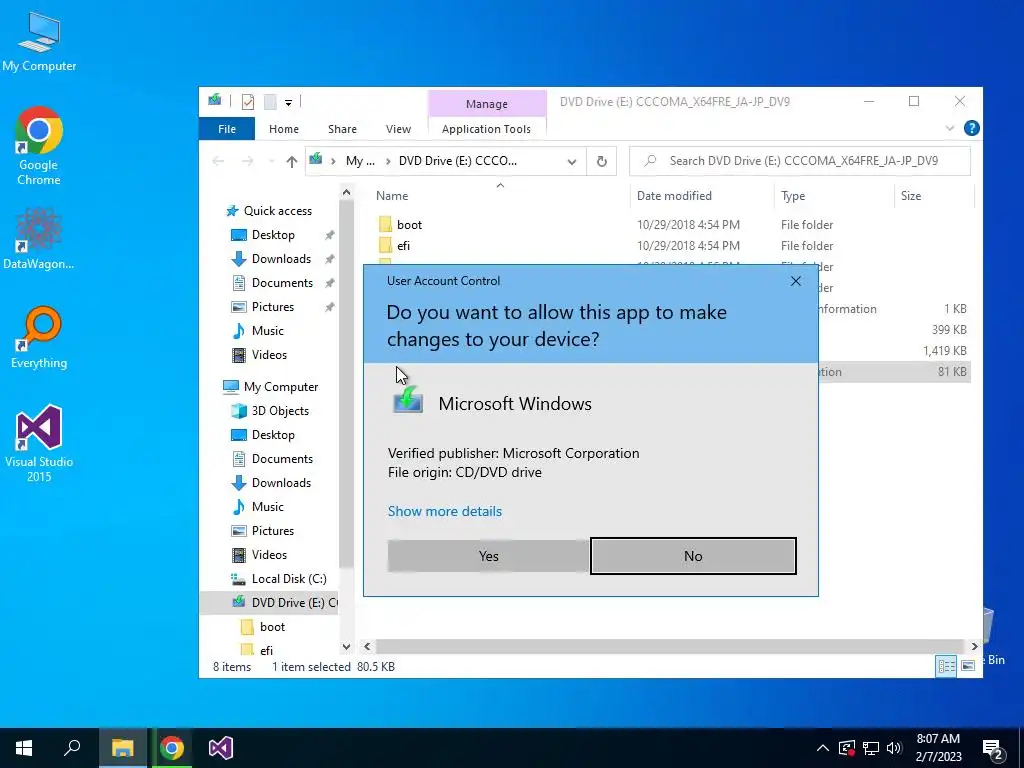Go up one folder level arrow

[x=291, y=161]
